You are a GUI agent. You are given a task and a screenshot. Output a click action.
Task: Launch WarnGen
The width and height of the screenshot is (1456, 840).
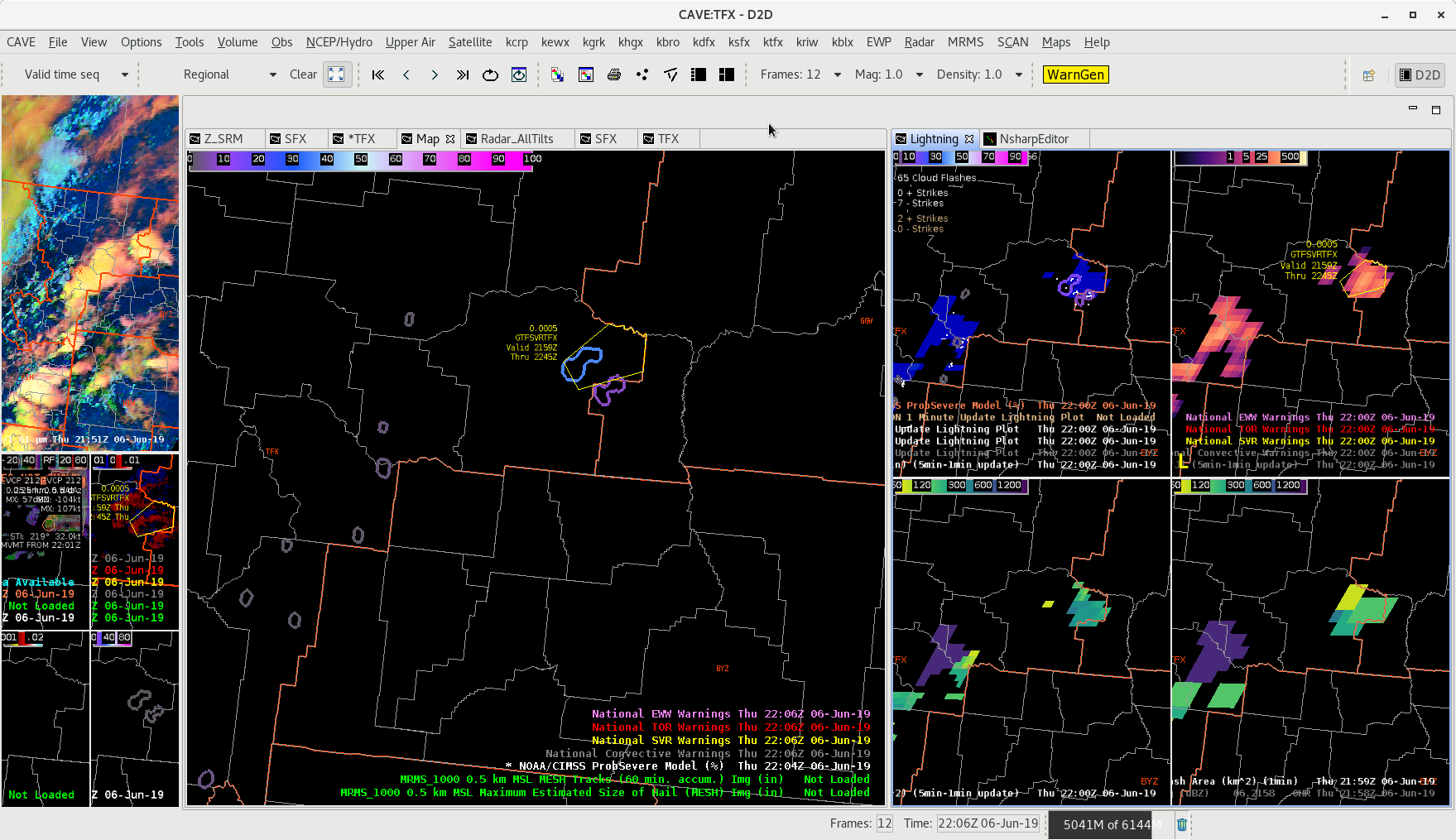[1075, 74]
